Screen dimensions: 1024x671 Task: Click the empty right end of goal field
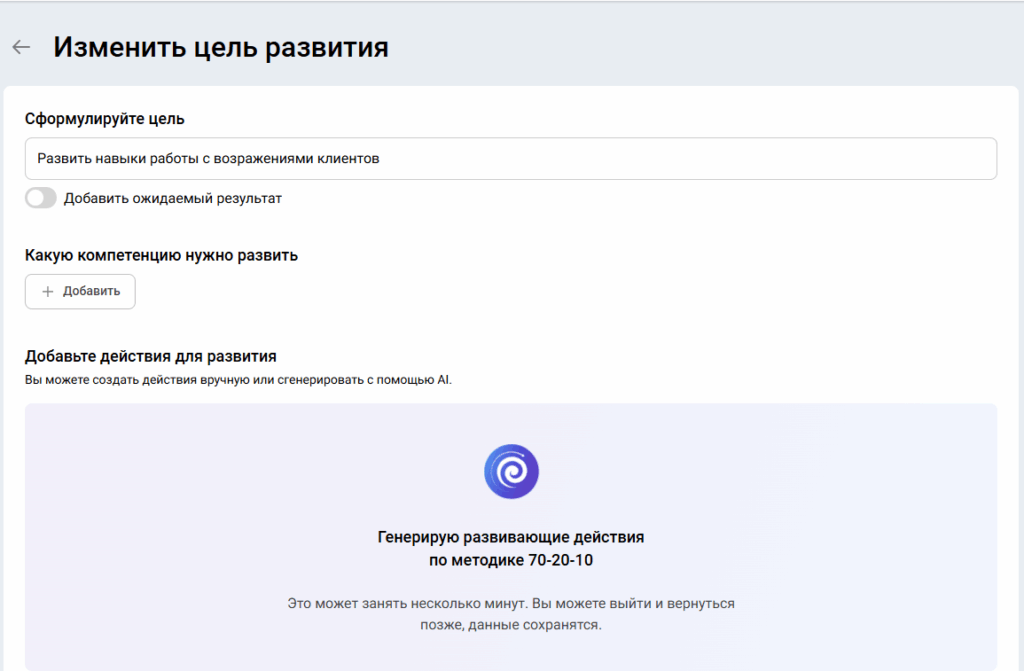pos(800,158)
